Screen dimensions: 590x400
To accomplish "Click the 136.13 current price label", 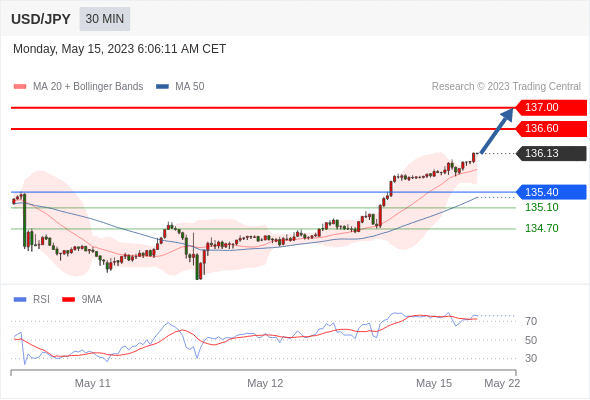I will [x=551, y=154].
